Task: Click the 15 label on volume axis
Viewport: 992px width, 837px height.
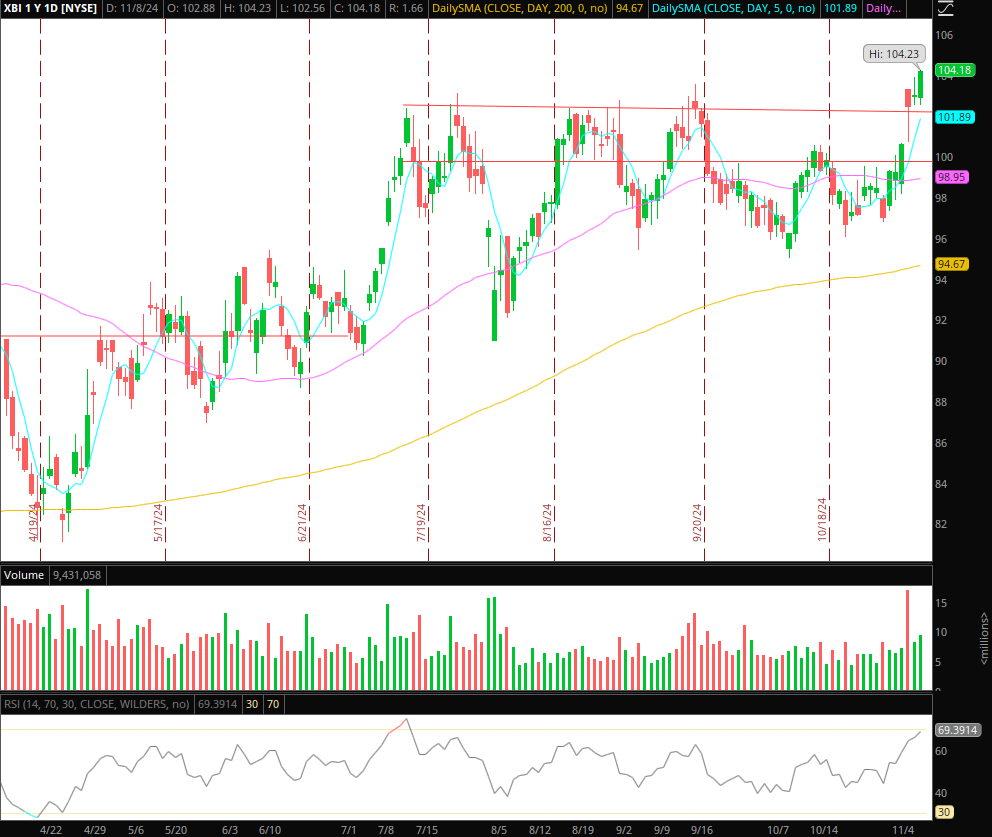Action: 941,603
